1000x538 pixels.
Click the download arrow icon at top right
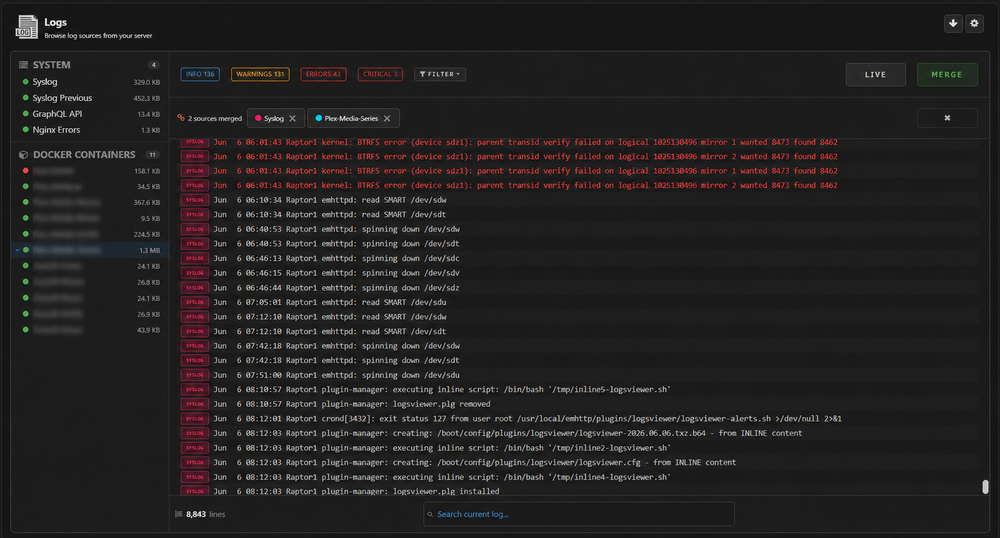[x=953, y=24]
